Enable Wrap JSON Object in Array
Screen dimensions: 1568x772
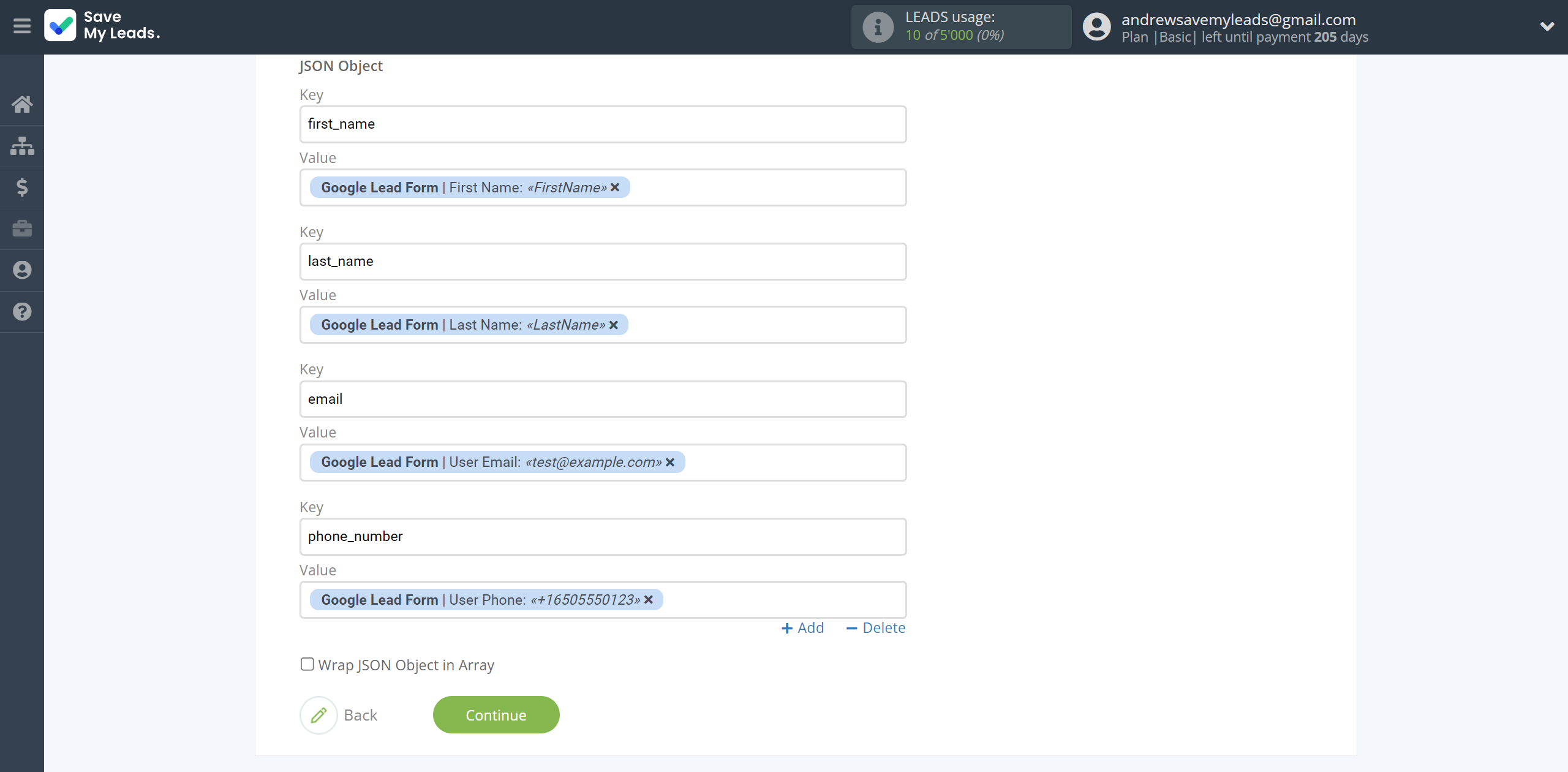point(307,664)
